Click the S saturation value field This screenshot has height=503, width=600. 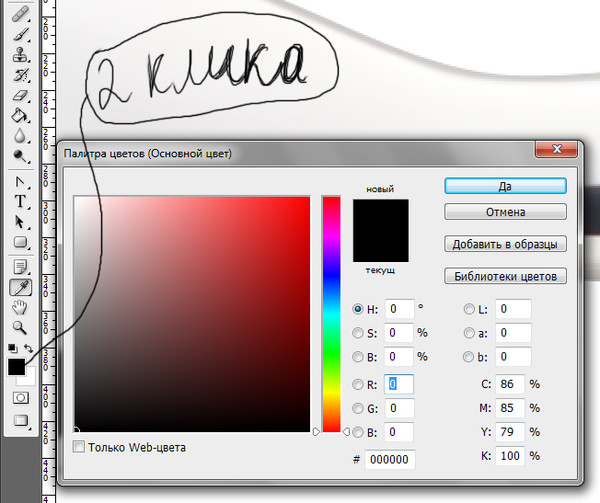399,333
